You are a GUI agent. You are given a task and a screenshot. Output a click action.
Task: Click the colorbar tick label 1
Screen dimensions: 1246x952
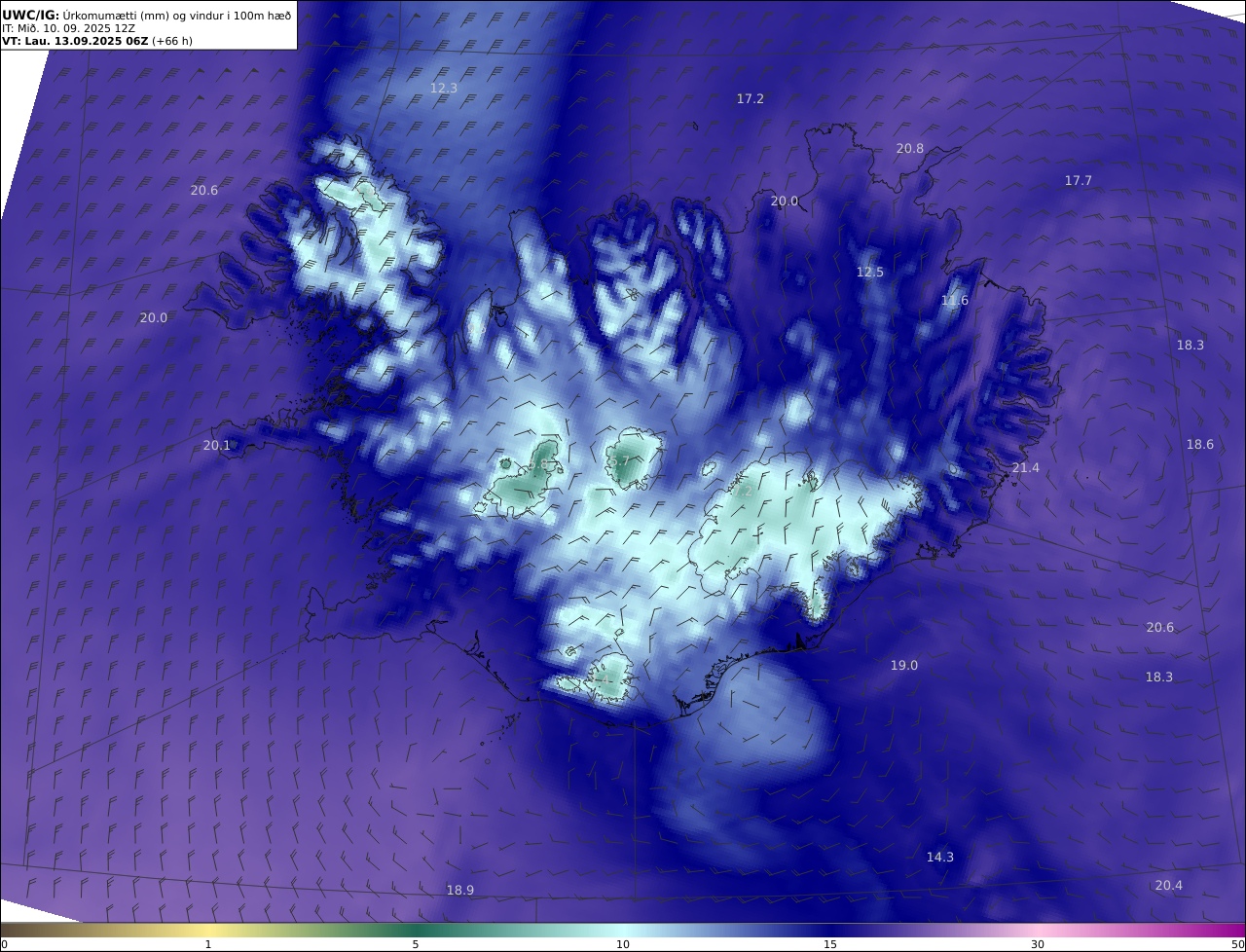(208, 944)
